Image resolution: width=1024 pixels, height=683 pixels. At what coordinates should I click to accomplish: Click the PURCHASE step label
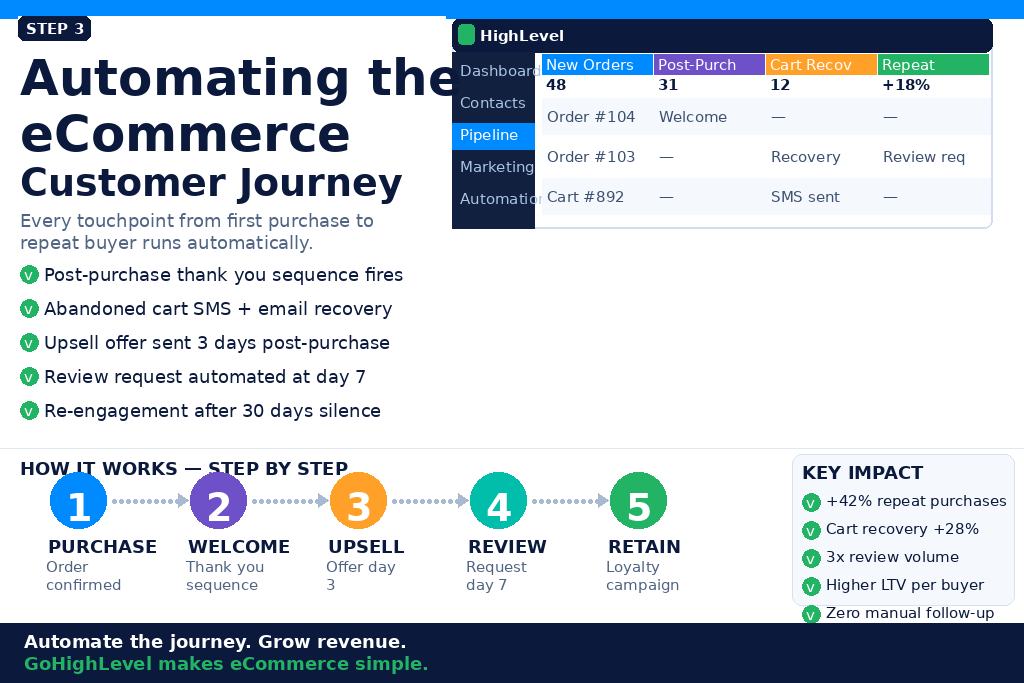click(103, 547)
